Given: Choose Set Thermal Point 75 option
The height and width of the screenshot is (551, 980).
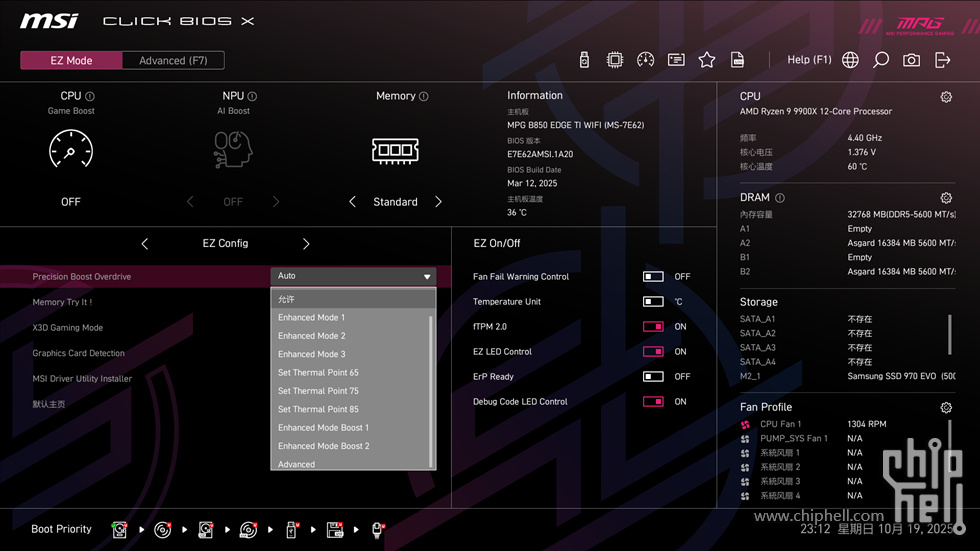Looking at the screenshot, I should [318, 391].
